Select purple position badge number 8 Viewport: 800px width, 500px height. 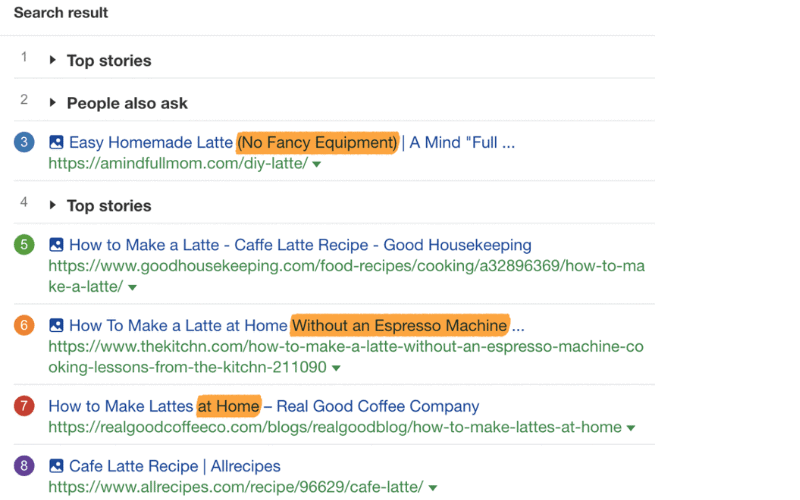[x=24, y=465]
